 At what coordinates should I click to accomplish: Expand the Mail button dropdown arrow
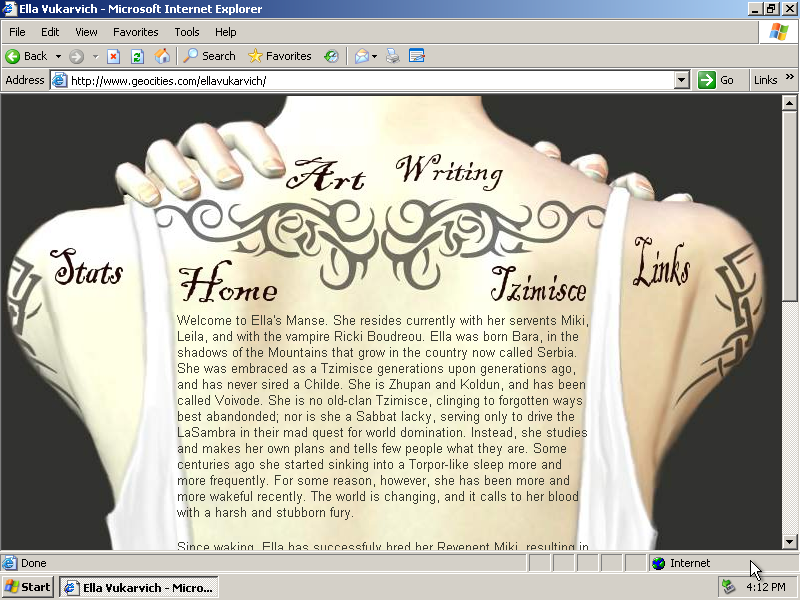(x=375, y=56)
